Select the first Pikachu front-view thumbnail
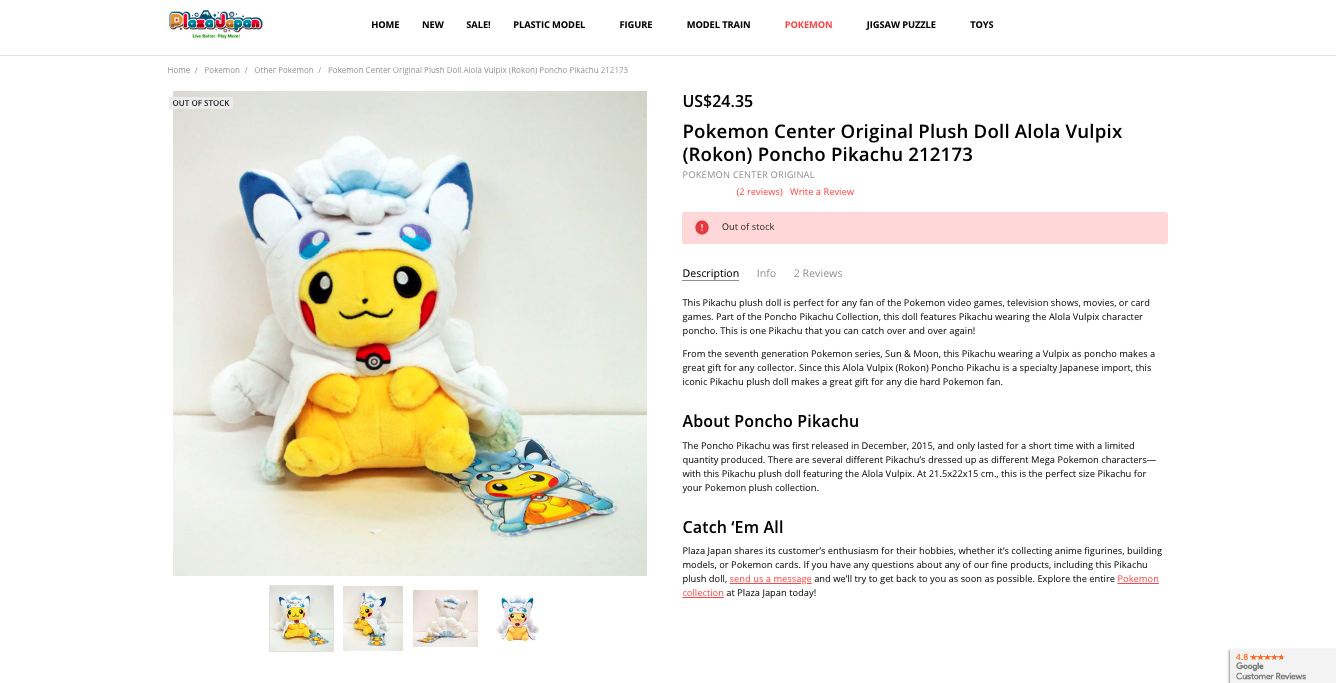 coord(301,618)
